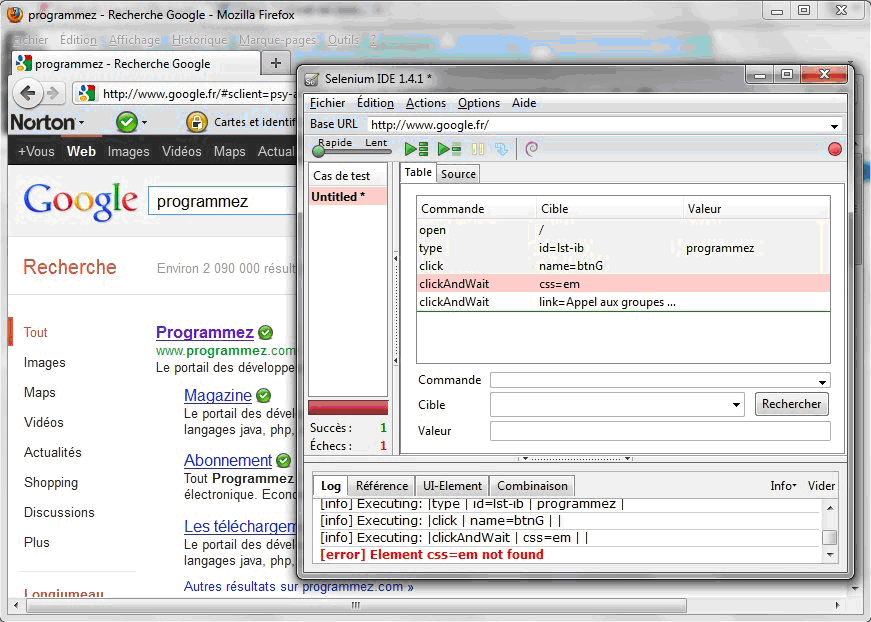Click Vidéos in Google black top bar
Viewport: 871px width, 622px height.
pos(181,151)
